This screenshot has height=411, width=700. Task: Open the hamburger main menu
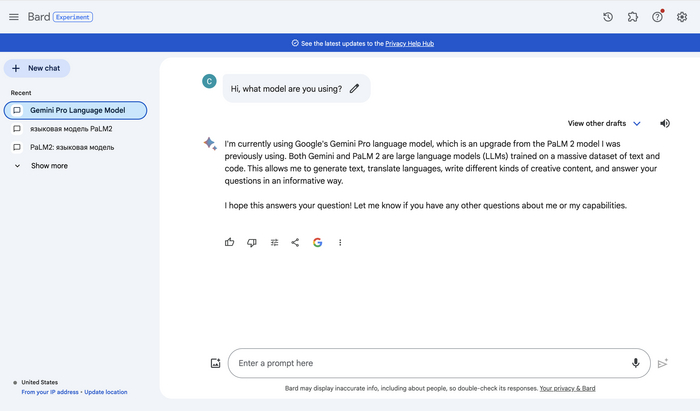point(14,17)
